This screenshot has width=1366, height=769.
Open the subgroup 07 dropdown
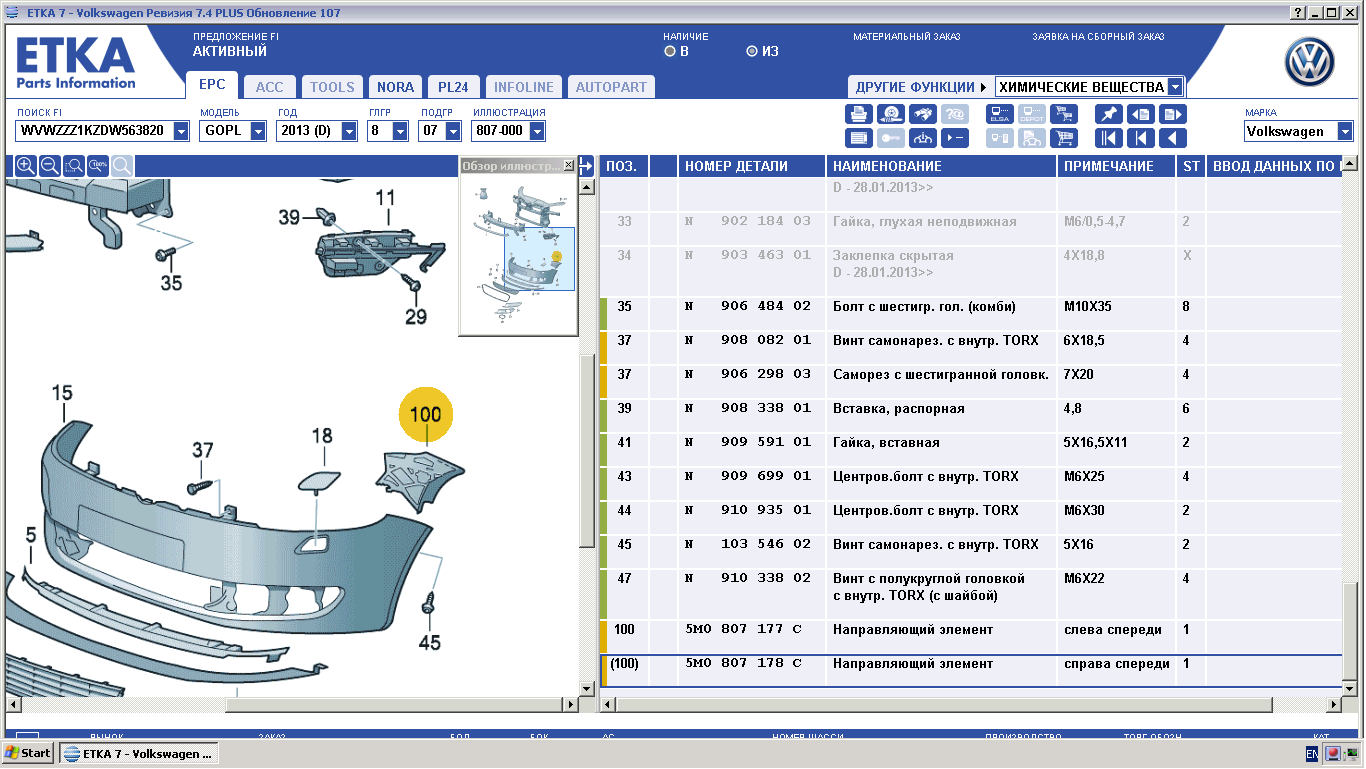[x=453, y=131]
